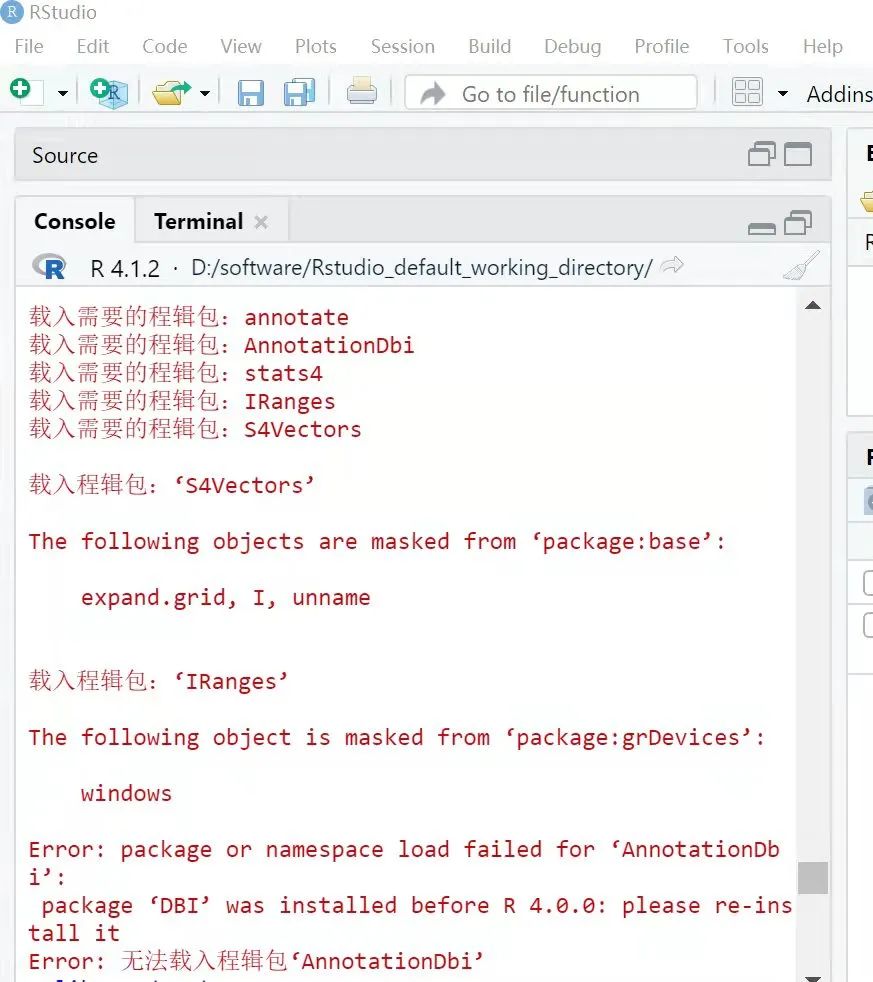
Task: Click the Open an existing file icon
Action: (x=171, y=93)
